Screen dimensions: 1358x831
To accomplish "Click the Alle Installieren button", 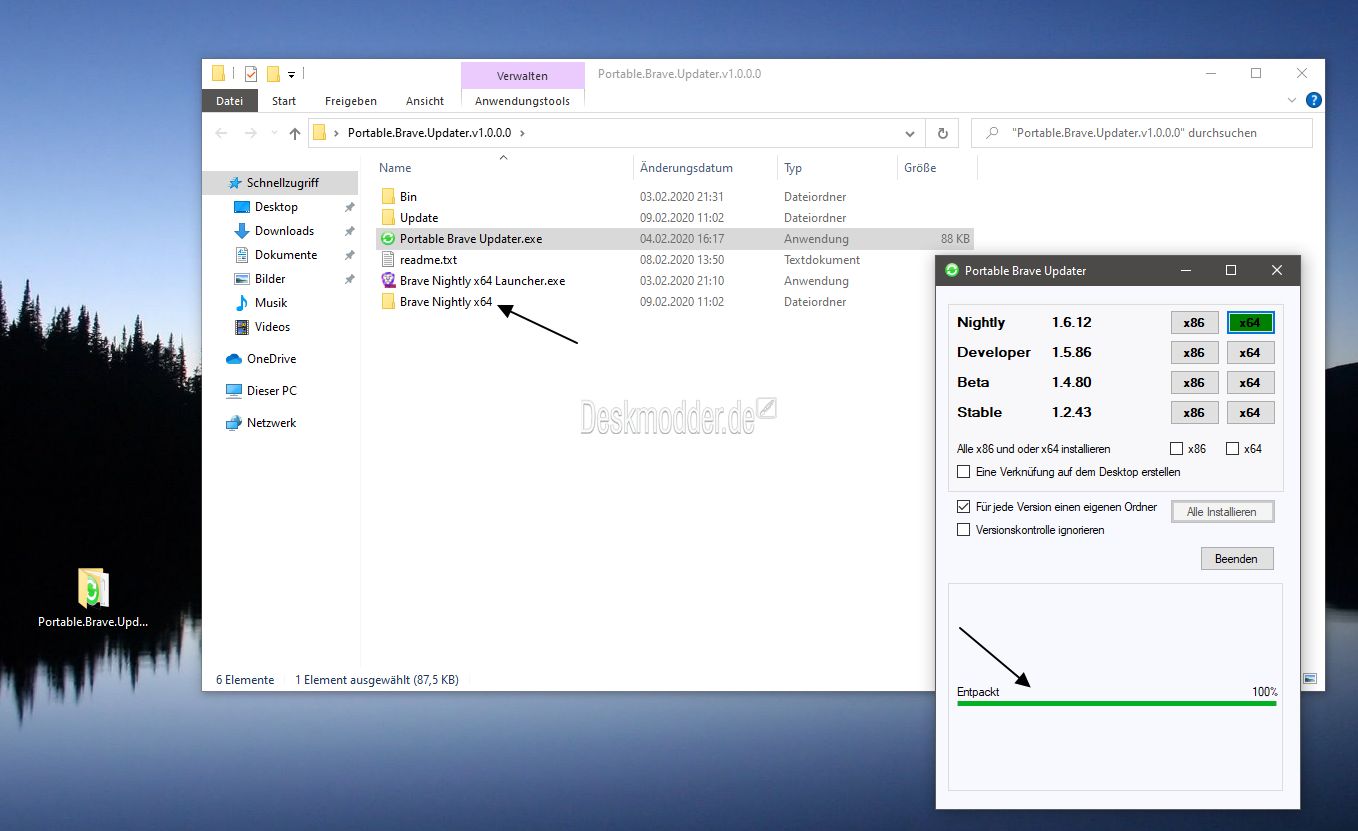I will (x=1222, y=512).
